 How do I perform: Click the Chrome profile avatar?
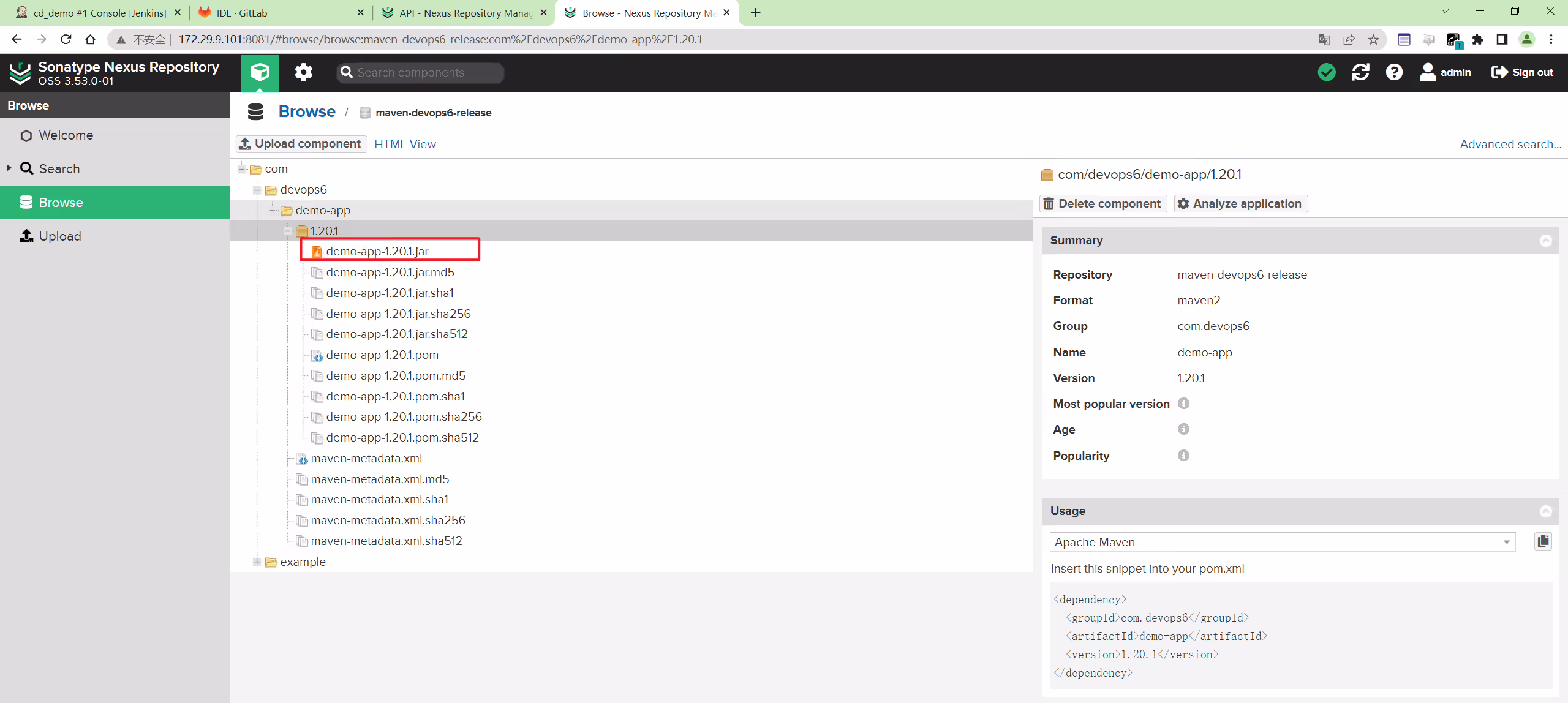[1527, 40]
